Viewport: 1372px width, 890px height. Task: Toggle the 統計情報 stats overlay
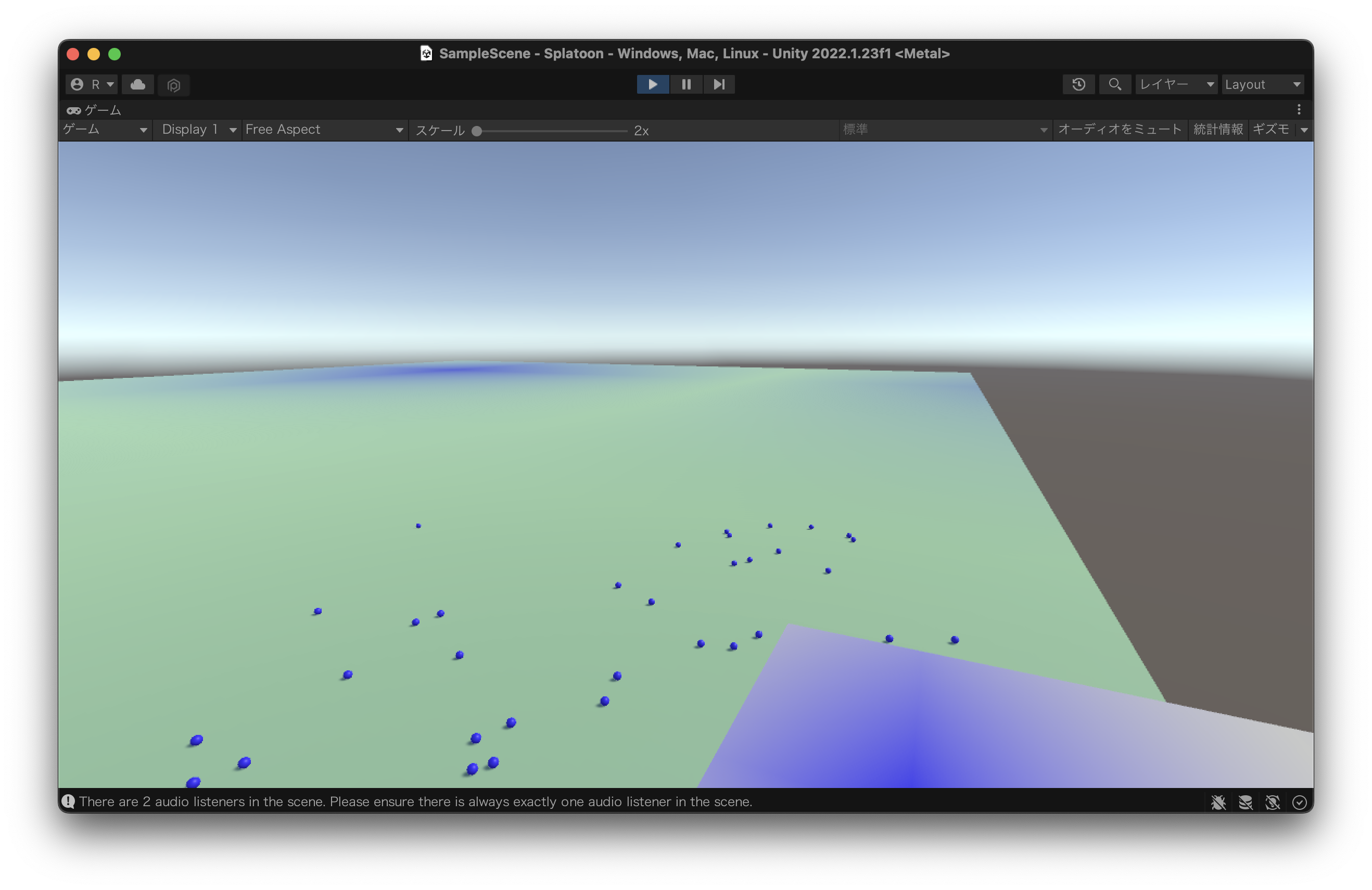[1218, 129]
